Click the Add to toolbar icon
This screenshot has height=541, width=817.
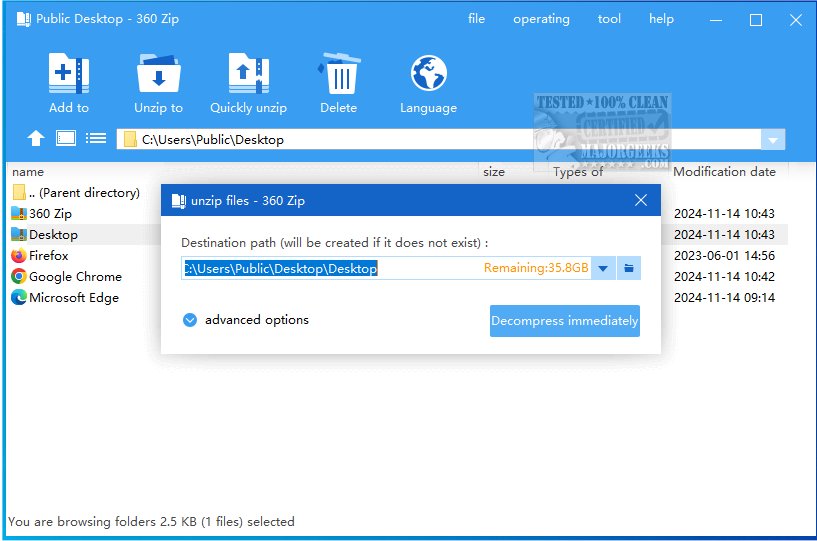[69, 73]
